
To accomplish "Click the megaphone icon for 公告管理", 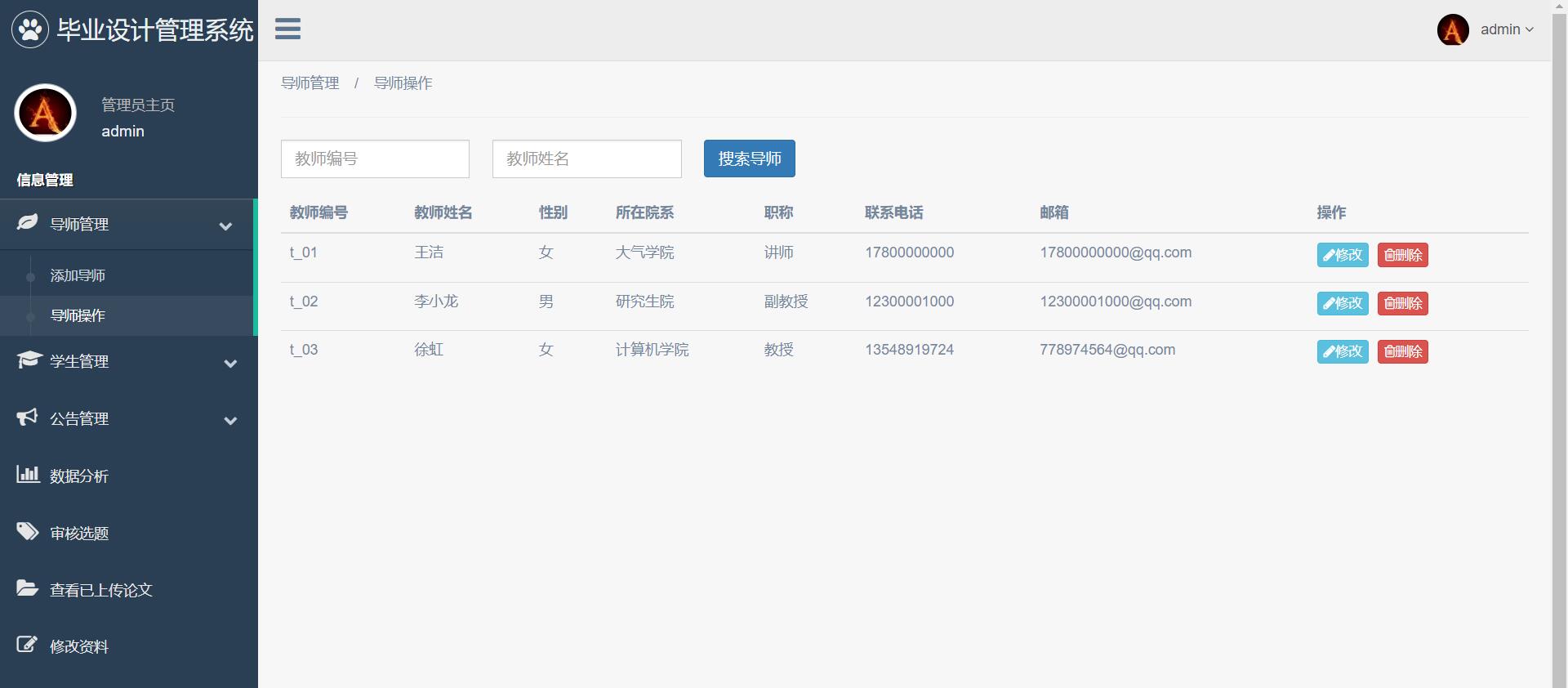I will coord(27,417).
